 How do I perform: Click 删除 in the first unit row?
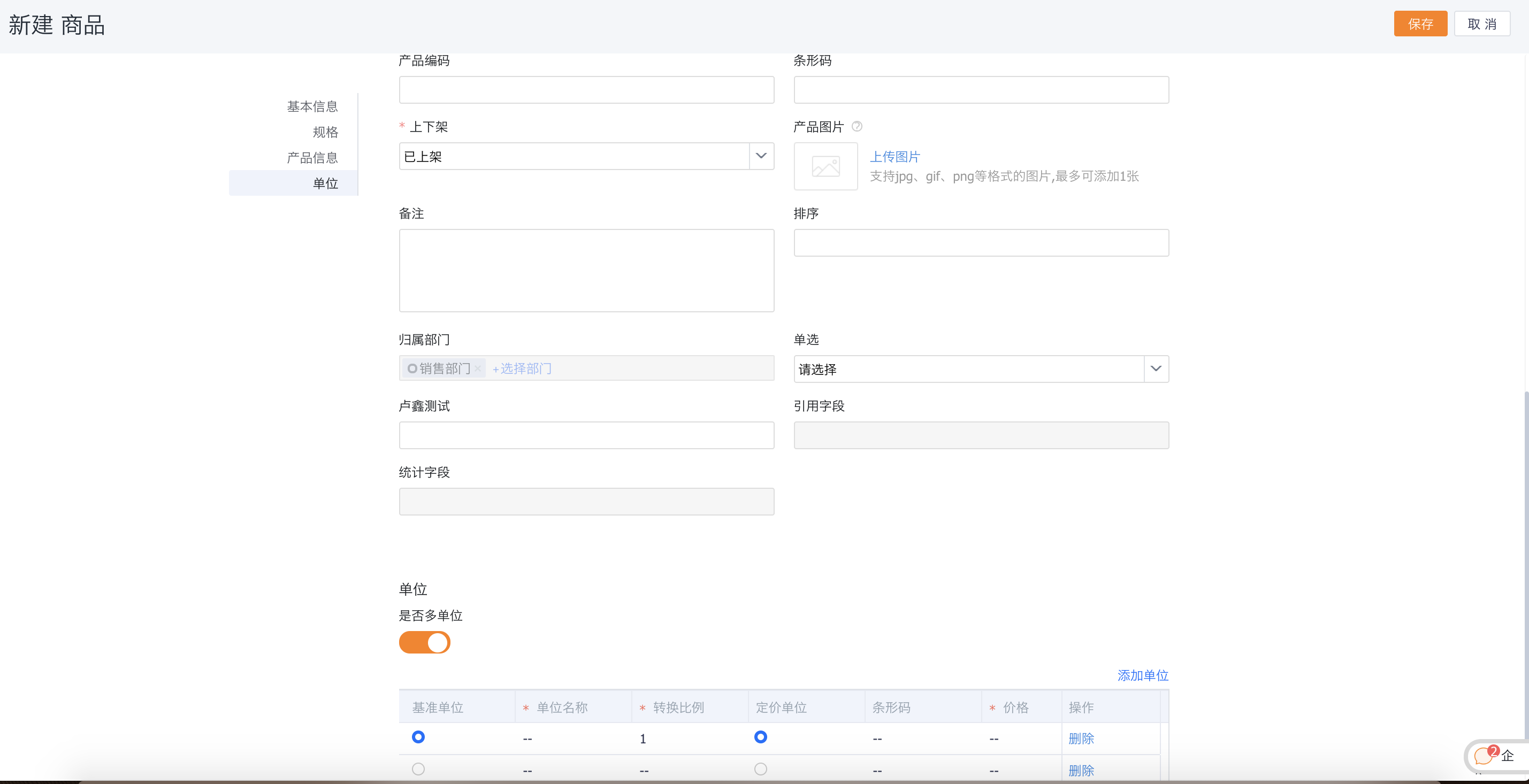tap(1081, 739)
